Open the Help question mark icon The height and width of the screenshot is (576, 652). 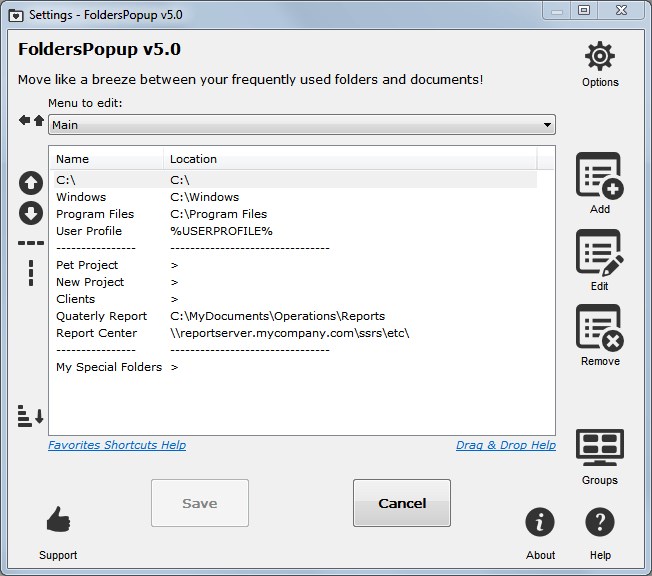600,522
